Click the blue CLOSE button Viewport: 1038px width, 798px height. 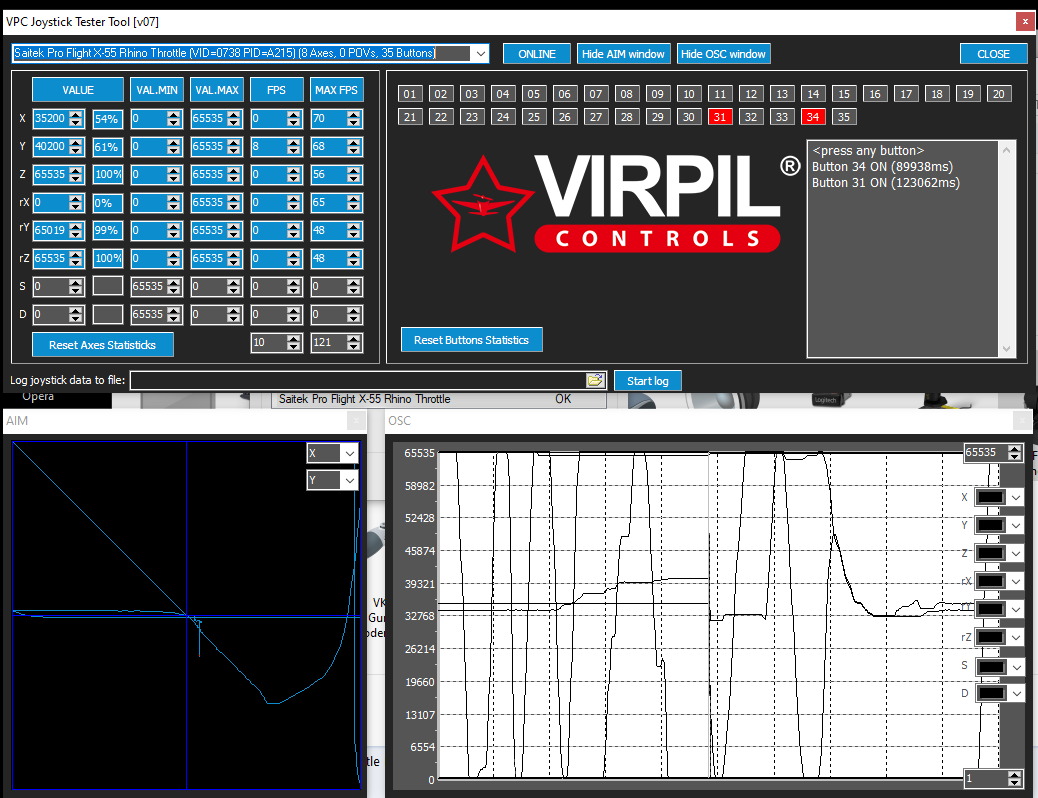click(993, 54)
